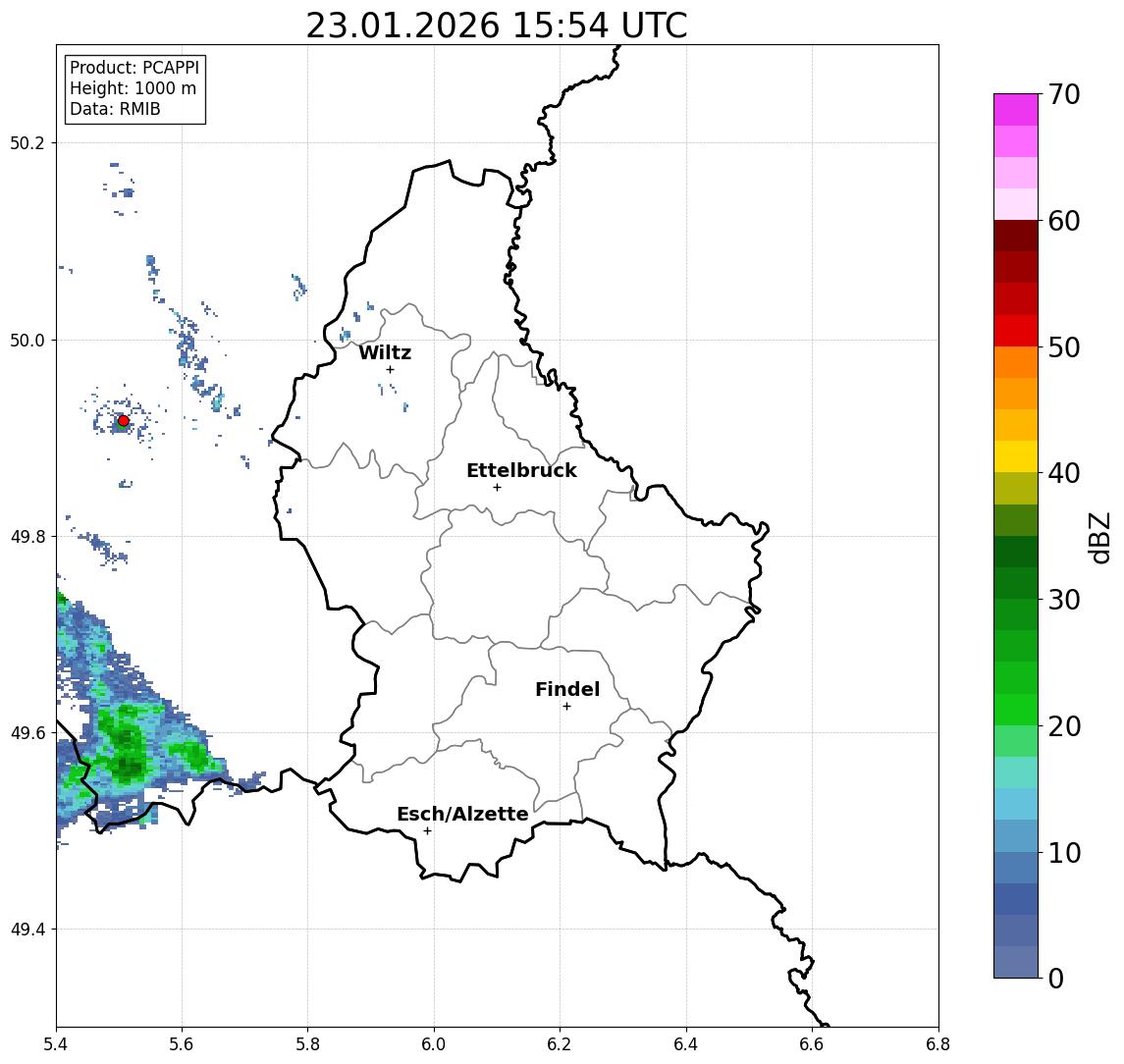Click the 'Product: PCAPPI' legend line
The image size is (1124, 1064).
click(134, 68)
